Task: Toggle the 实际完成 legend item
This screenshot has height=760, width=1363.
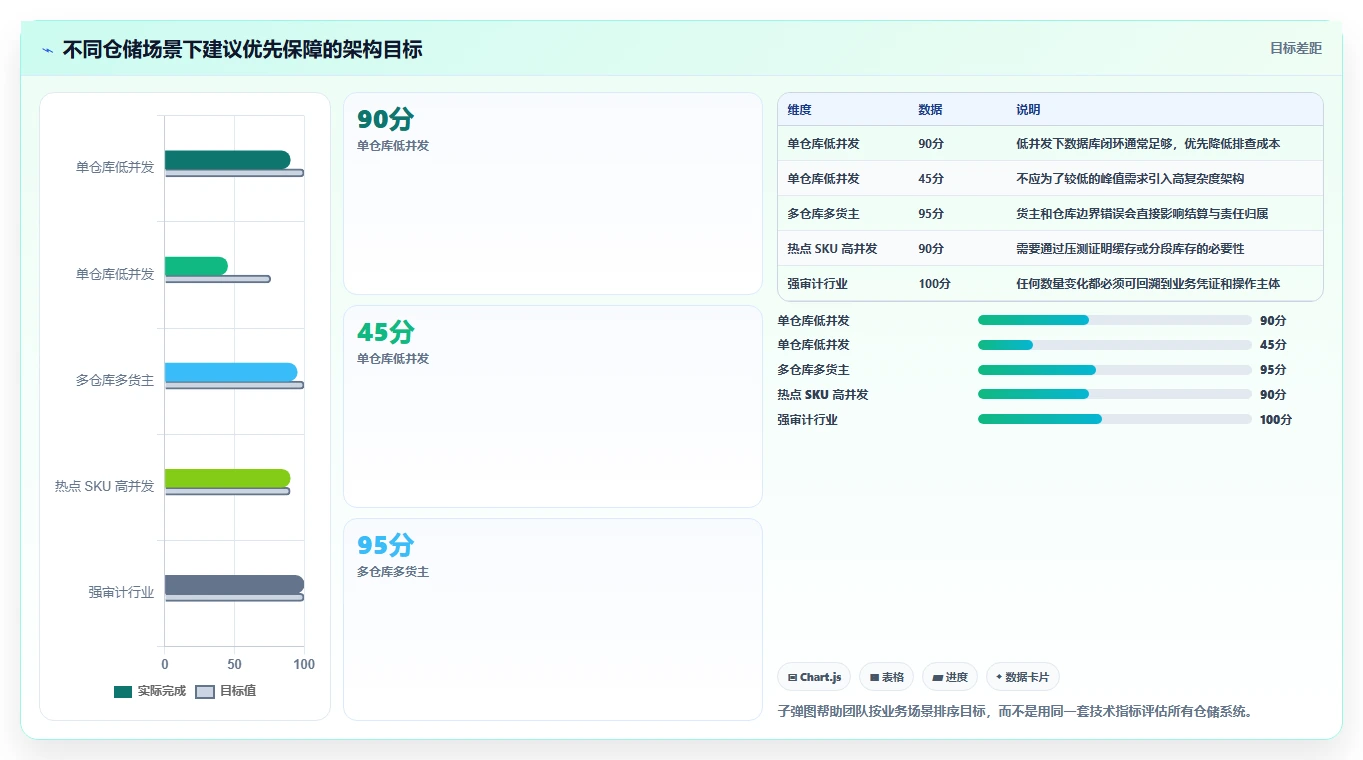Action: (150, 691)
